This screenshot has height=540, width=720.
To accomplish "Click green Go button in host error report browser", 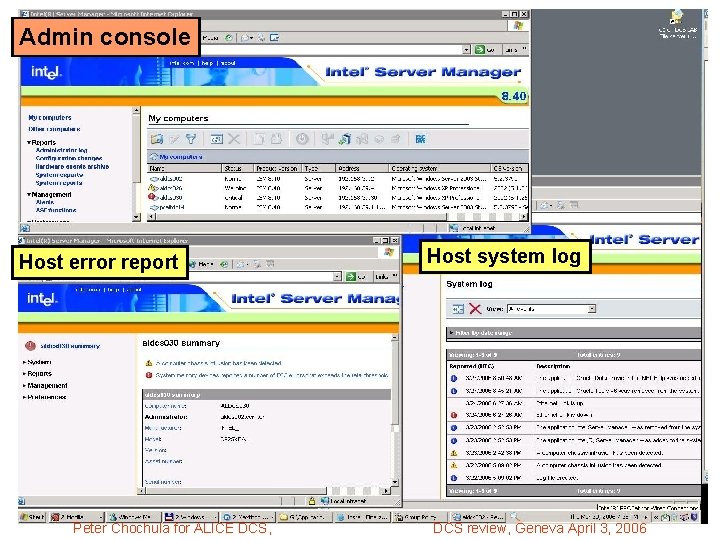I will coord(356,276).
